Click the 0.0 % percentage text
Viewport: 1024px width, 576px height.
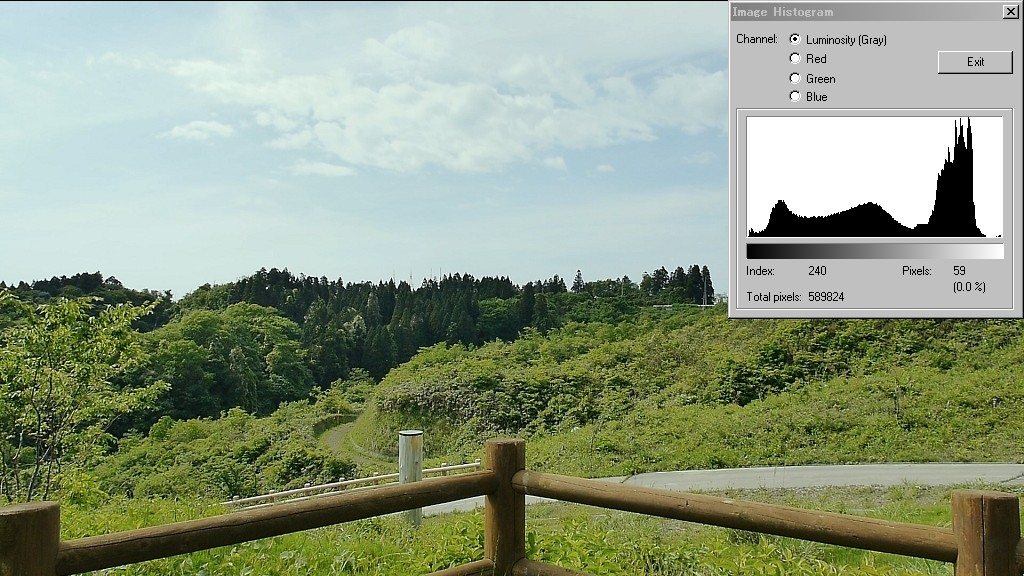click(x=969, y=287)
